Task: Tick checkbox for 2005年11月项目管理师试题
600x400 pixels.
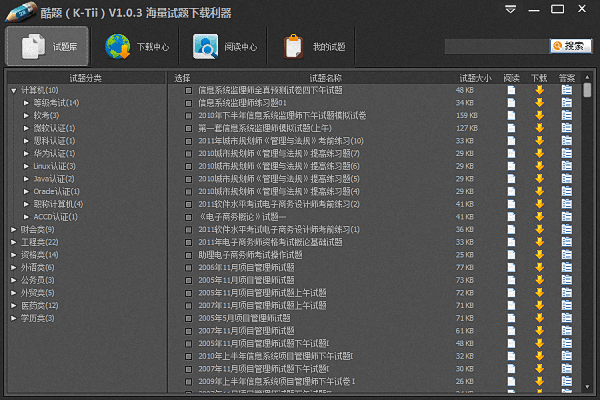Action: [x=188, y=280]
